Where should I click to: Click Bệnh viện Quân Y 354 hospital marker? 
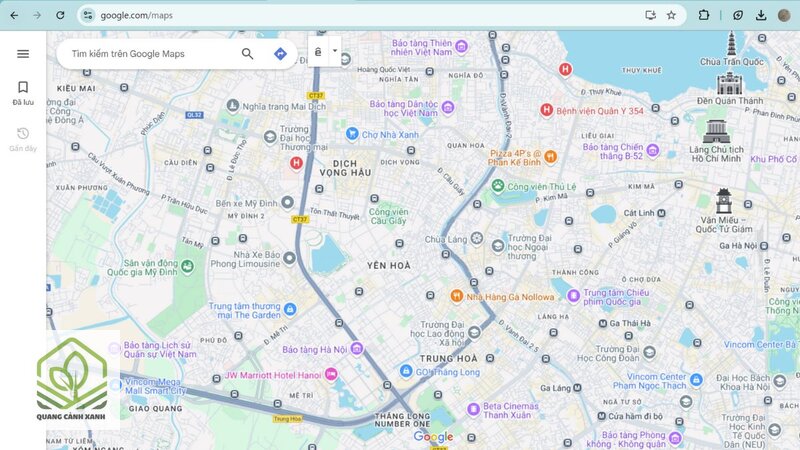[546, 110]
